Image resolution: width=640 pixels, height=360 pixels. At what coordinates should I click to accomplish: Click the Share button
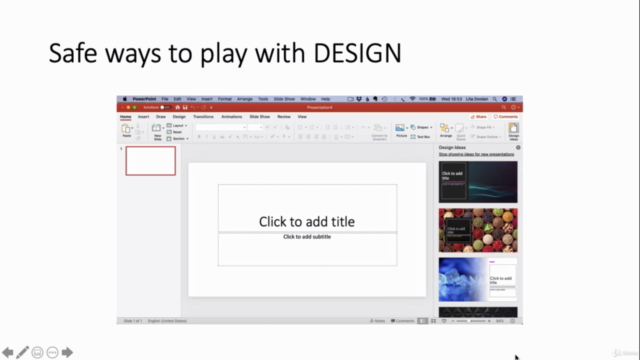(479, 117)
